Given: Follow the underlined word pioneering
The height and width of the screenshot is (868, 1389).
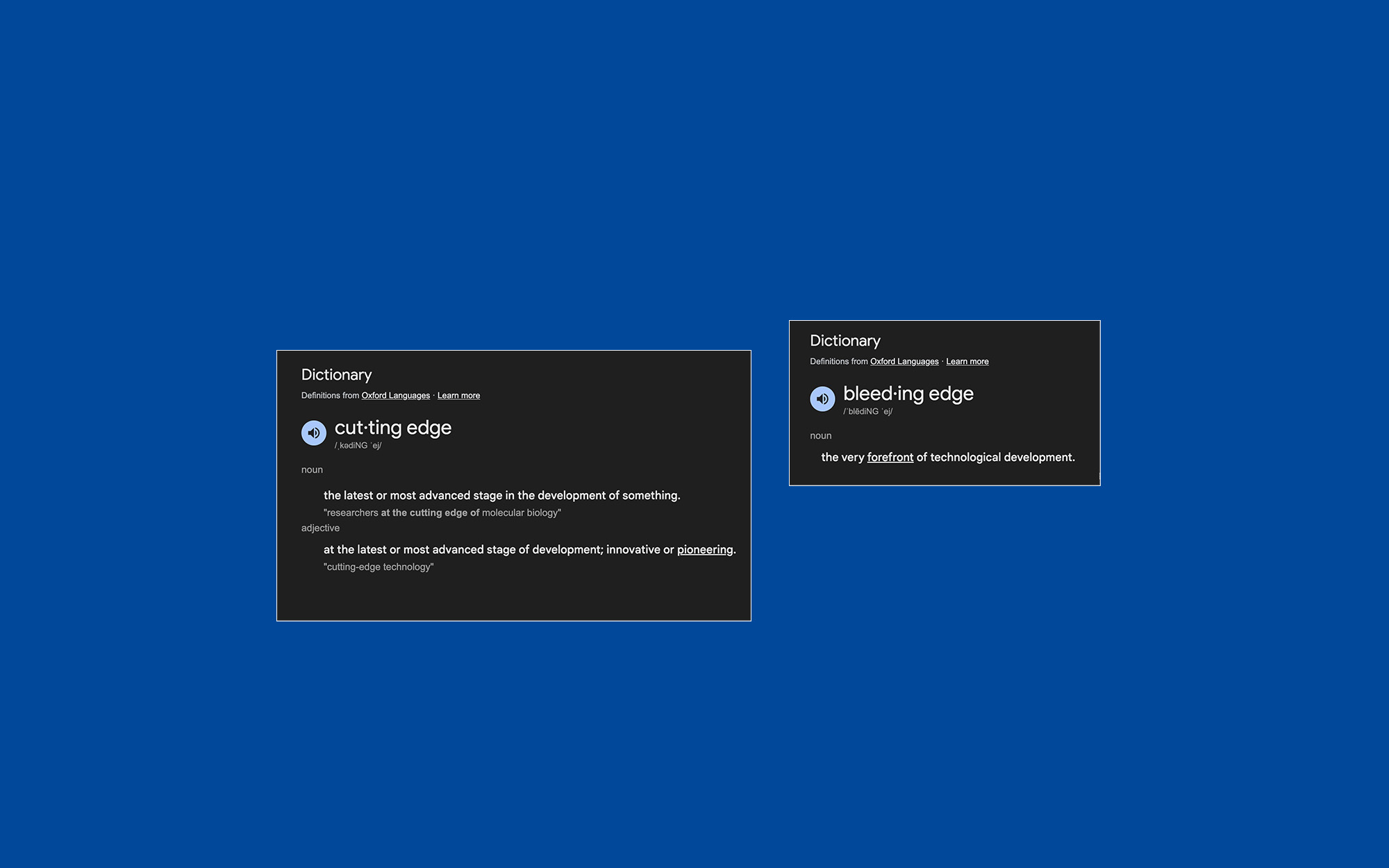Looking at the screenshot, I should coord(705,550).
